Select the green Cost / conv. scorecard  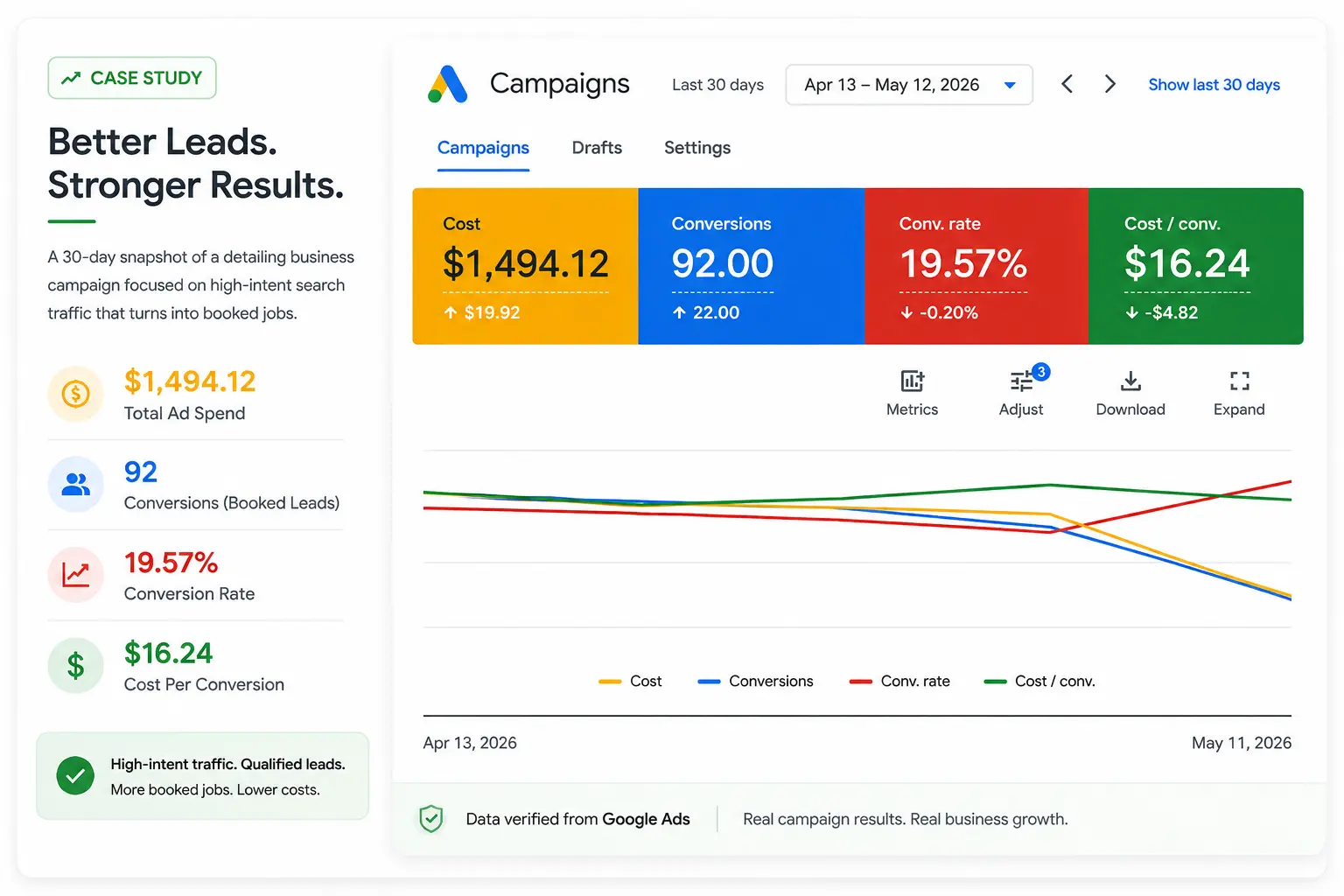coord(1196,266)
